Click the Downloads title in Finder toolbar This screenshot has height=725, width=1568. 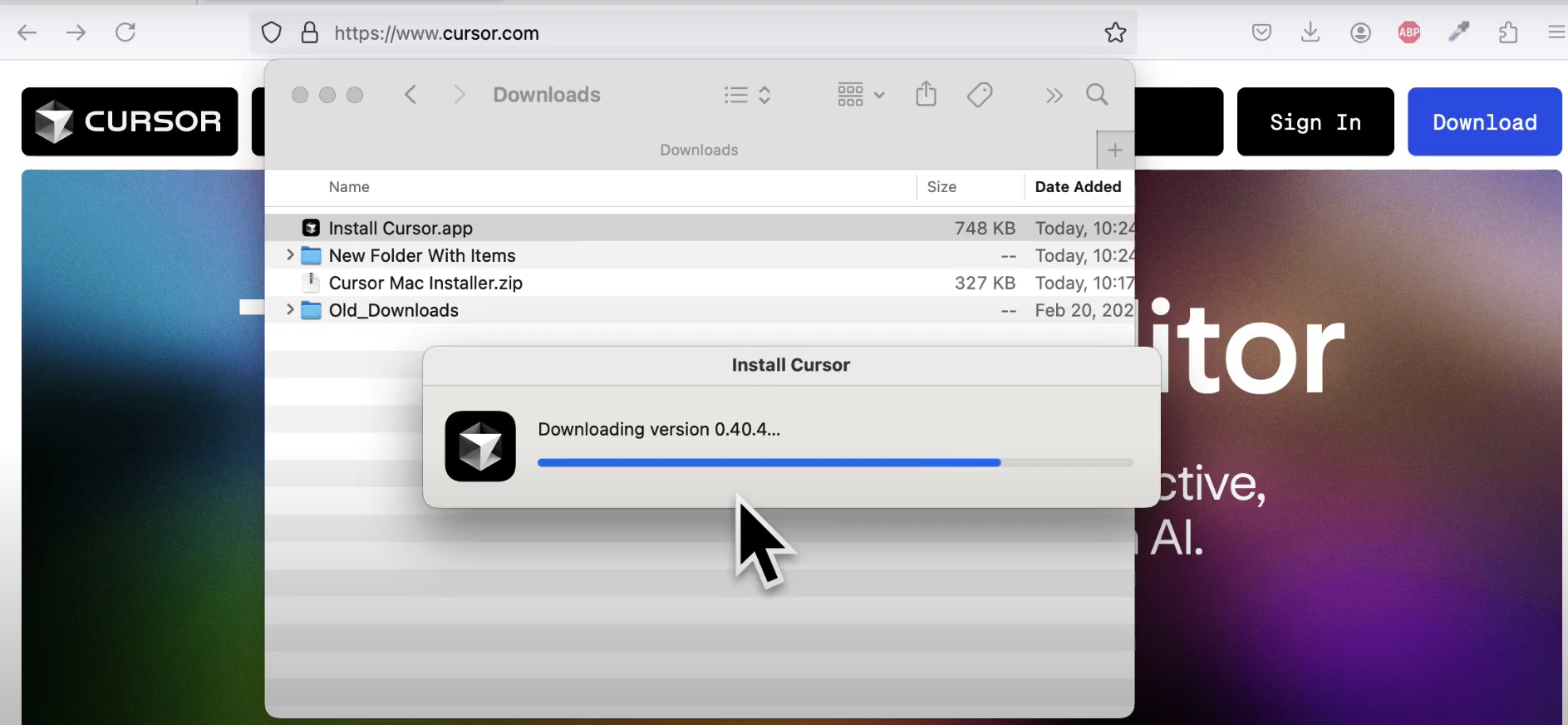pyautogui.click(x=547, y=95)
